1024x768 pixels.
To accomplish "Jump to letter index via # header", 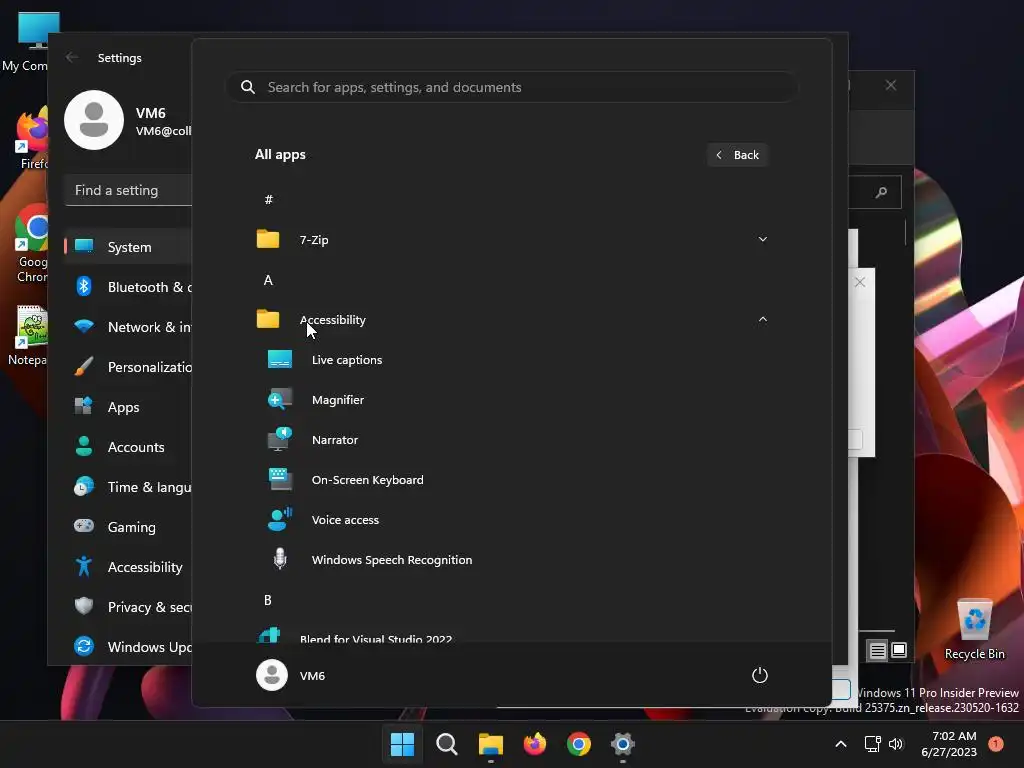I will click(x=268, y=200).
